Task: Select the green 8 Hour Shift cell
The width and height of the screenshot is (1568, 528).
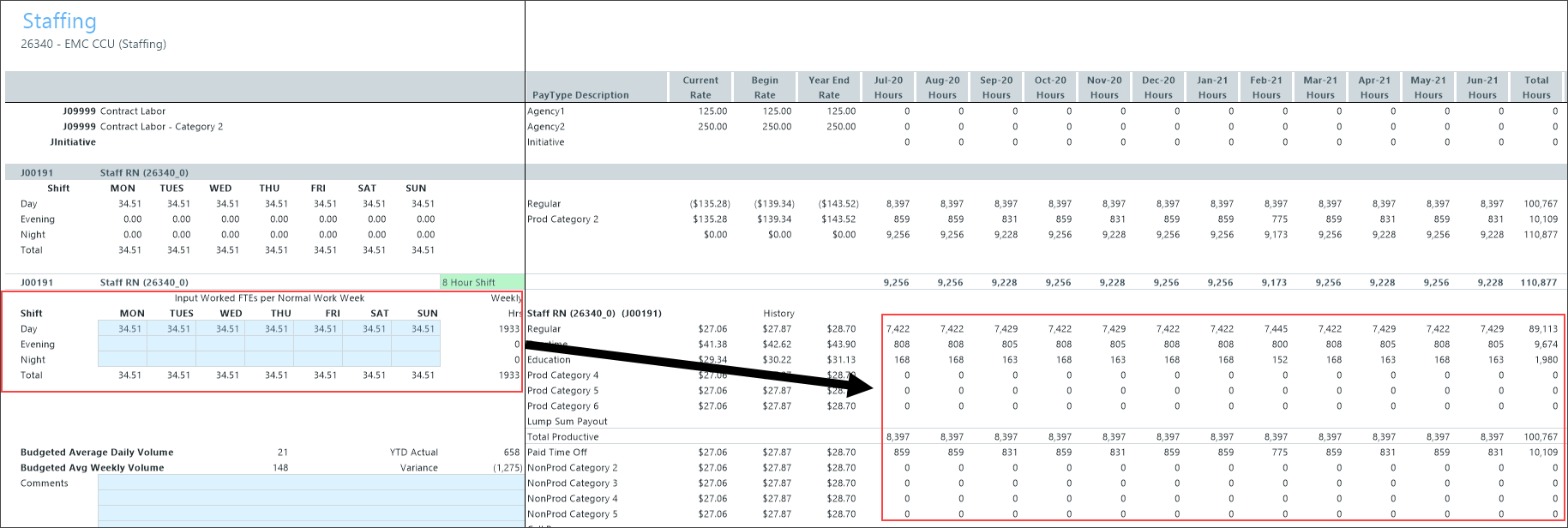Action: [481, 282]
